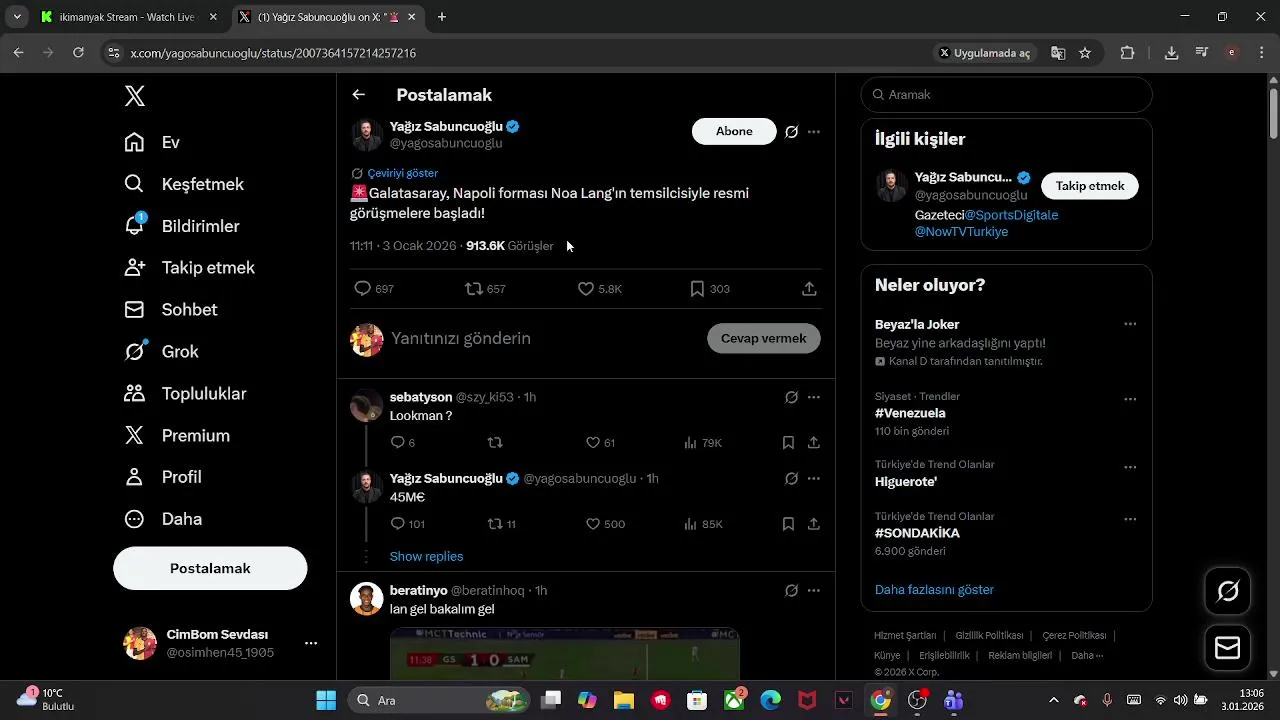The height and width of the screenshot is (720, 1280).
Task: Open more options for #Venezuela trend
Action: [1130, 399]
